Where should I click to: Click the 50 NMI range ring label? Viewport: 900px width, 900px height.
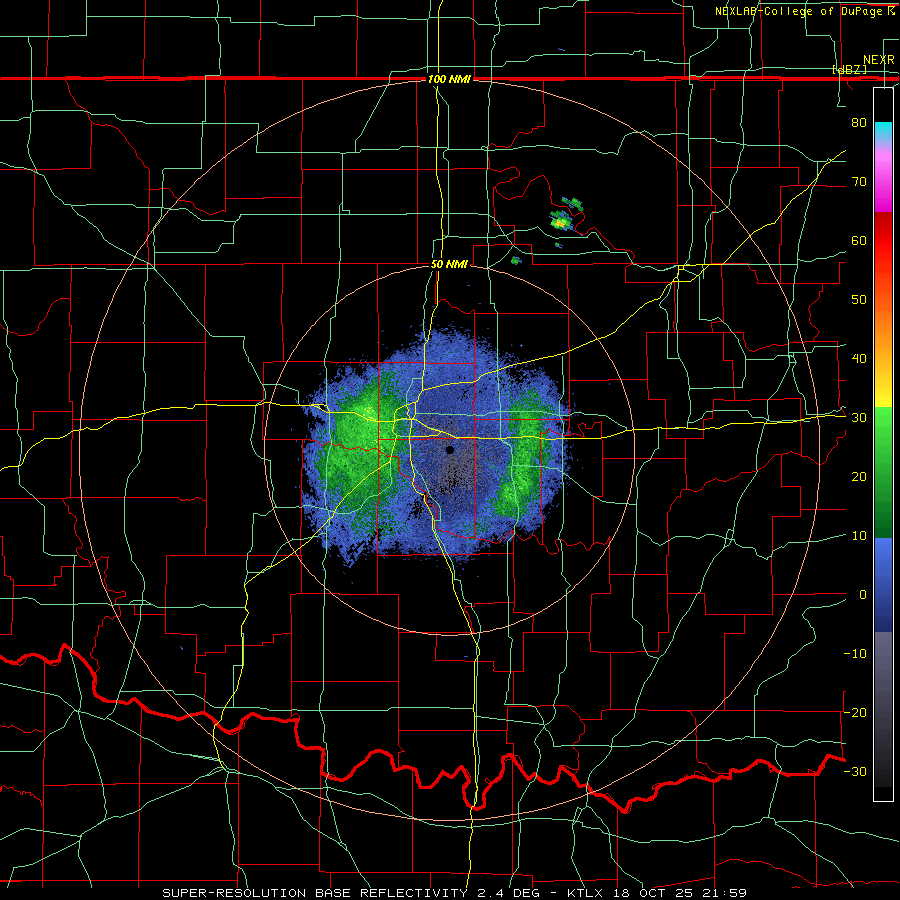449,265
